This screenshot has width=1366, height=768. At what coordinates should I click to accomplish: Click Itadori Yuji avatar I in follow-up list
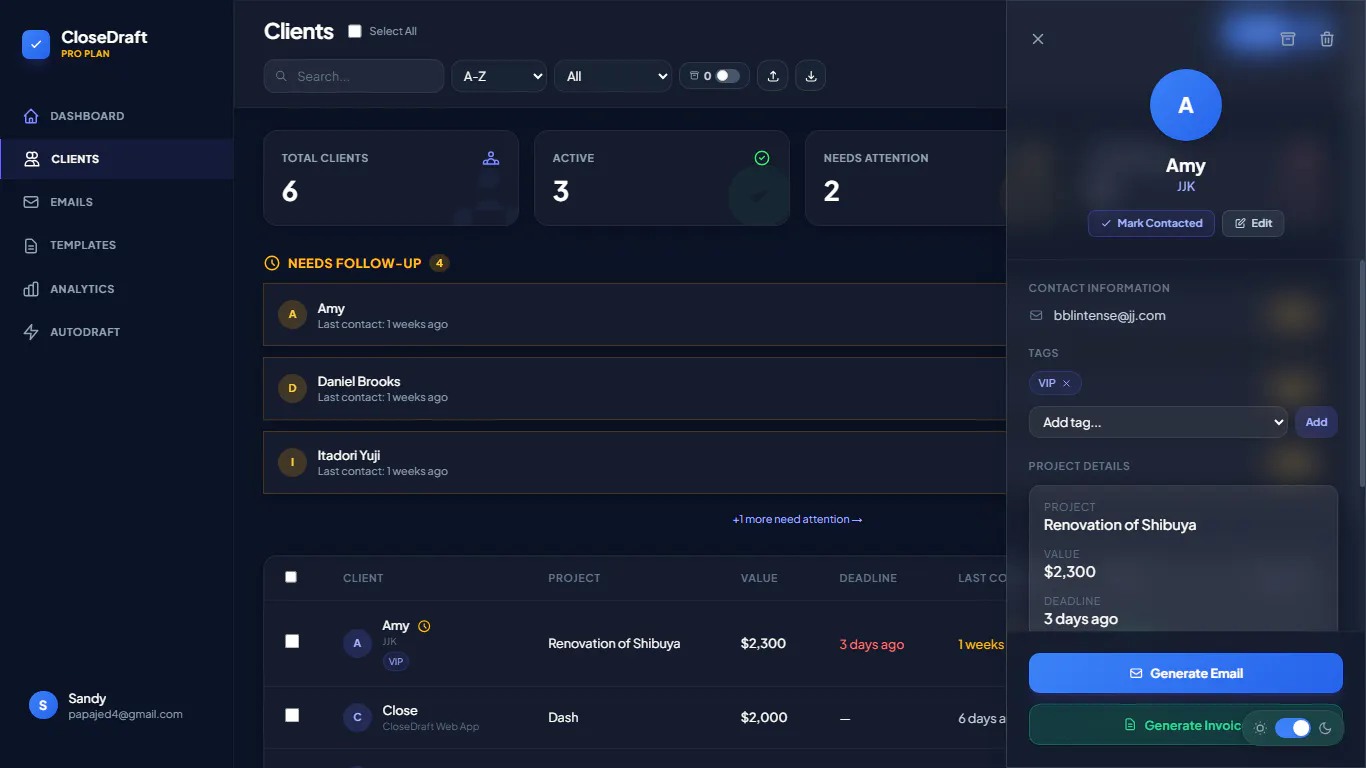tap(292, 462)
